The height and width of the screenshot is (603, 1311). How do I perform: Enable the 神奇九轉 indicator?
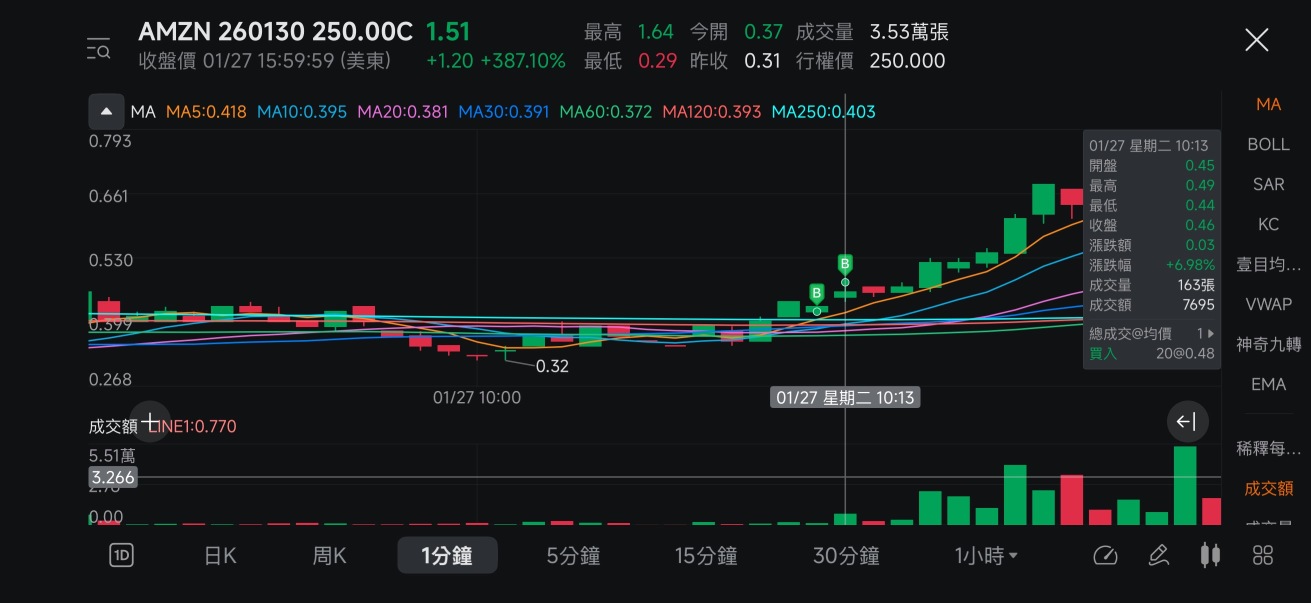[x=1268, y=344]
